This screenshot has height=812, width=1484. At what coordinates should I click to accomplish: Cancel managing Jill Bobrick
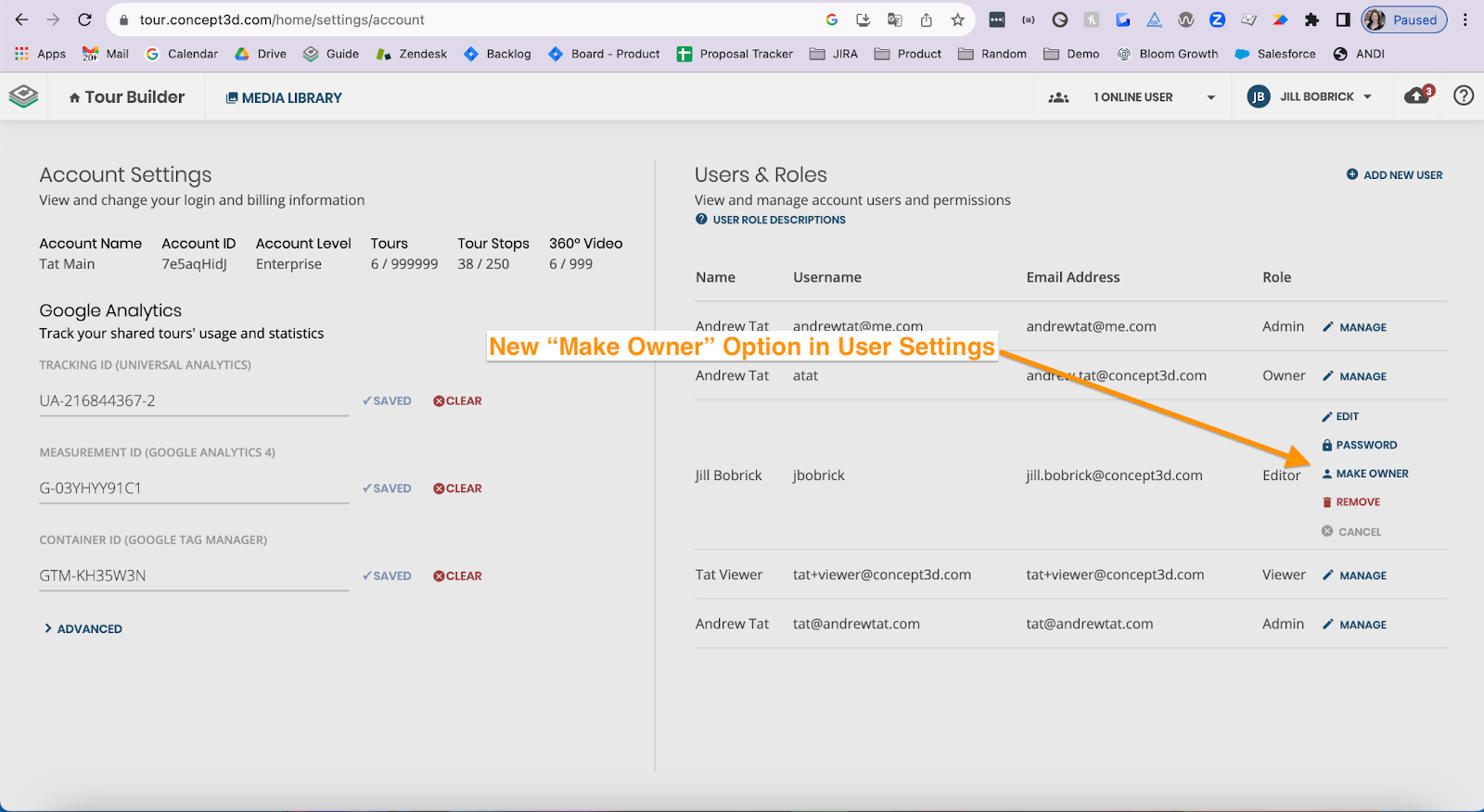(1351, 532)
